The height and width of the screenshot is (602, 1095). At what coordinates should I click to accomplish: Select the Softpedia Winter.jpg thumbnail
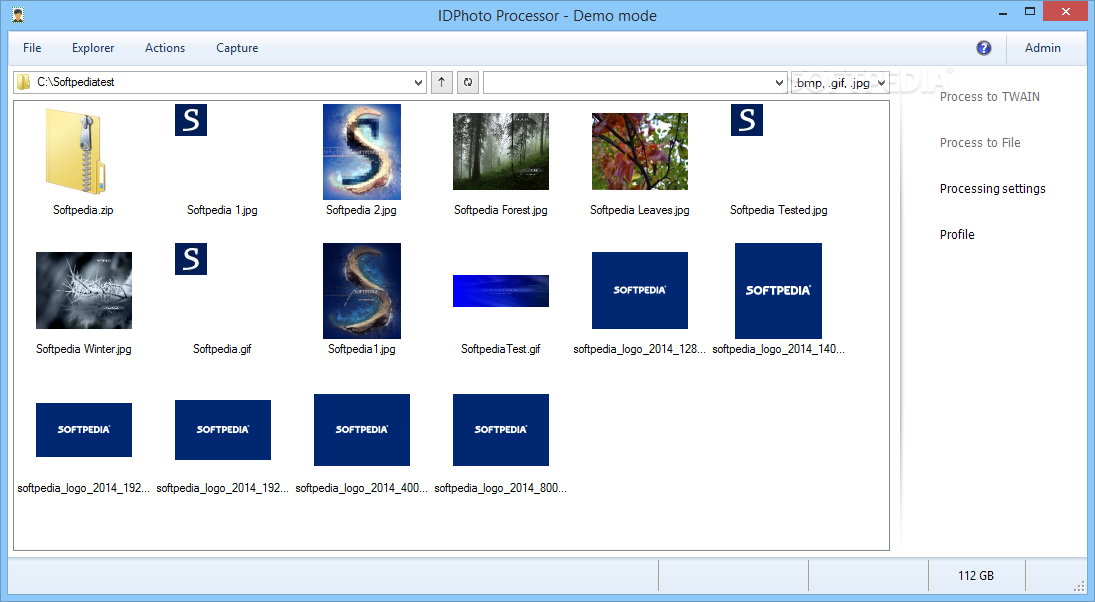(84, 291)
